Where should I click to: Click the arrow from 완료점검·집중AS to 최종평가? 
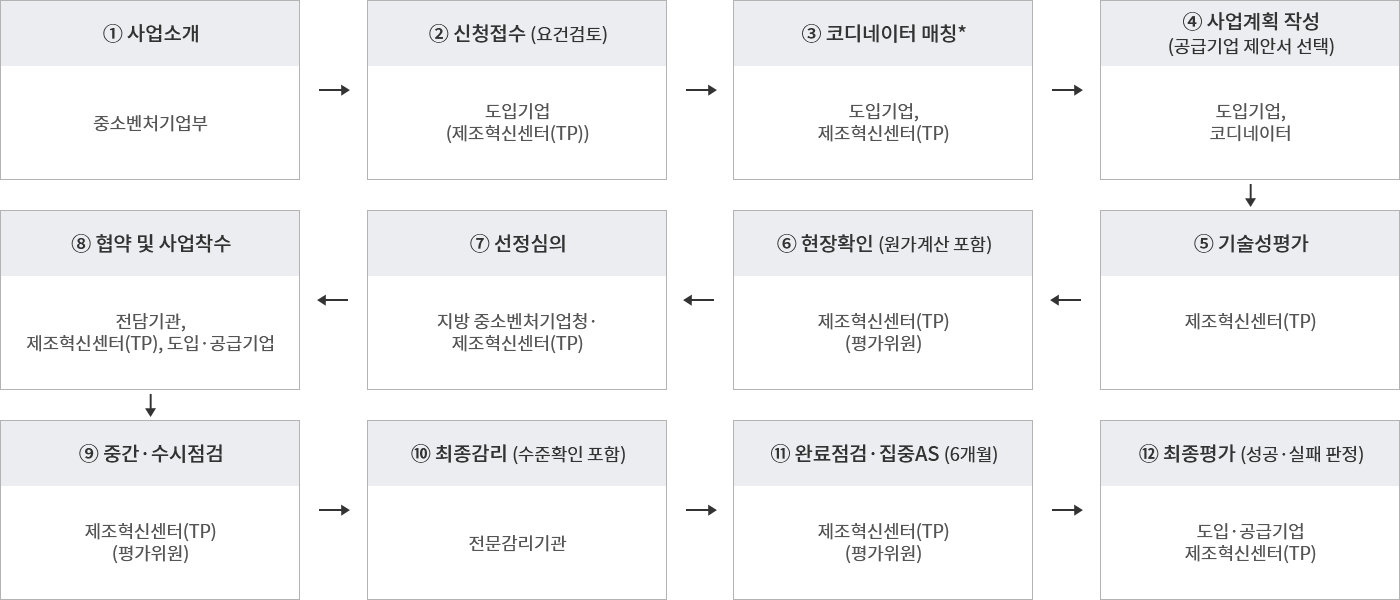point(1067,510)
